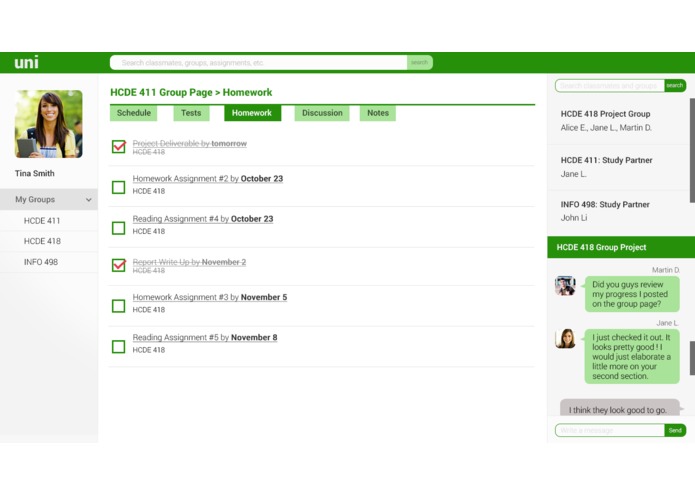Image resolution: width=695 pixels, height=494 pixels.
Task: Open Reading Assignment #5 link
Action: 205,338
